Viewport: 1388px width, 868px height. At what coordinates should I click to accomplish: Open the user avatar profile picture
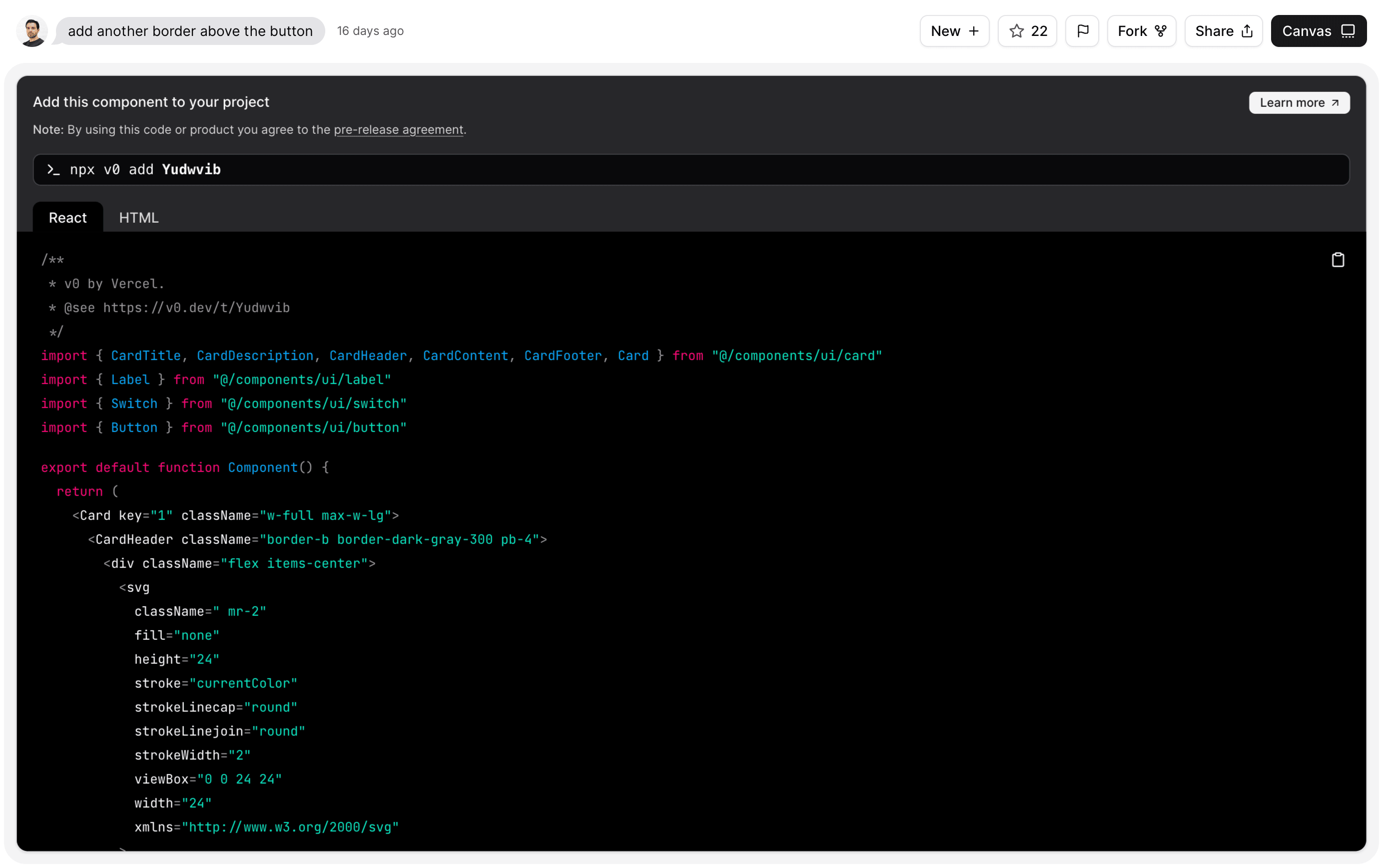pos(32,31)
